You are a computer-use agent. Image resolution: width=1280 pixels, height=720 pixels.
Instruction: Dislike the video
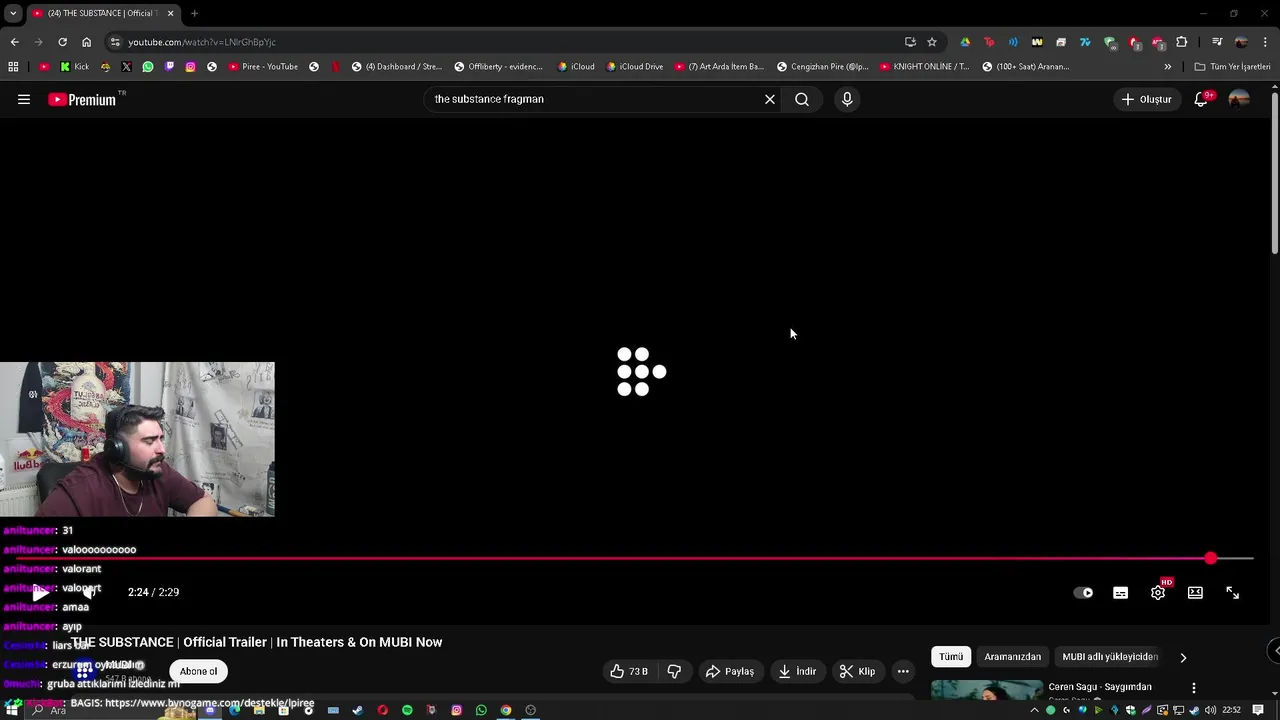tap(674, 671)
